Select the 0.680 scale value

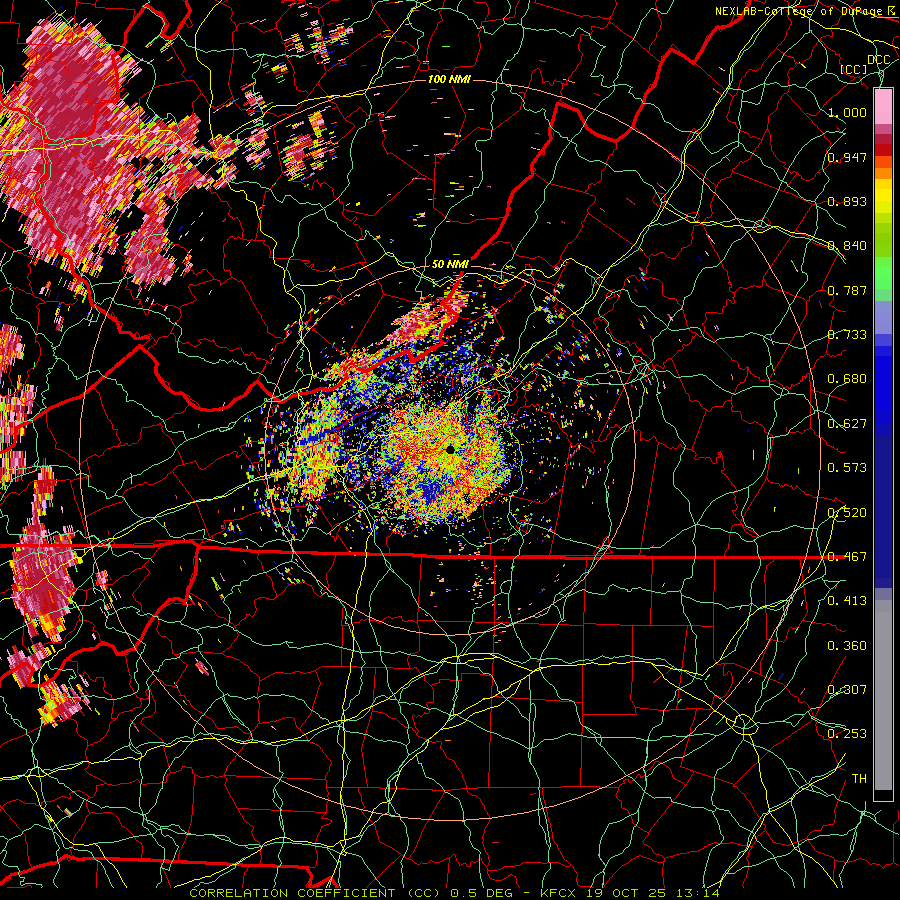847,379
